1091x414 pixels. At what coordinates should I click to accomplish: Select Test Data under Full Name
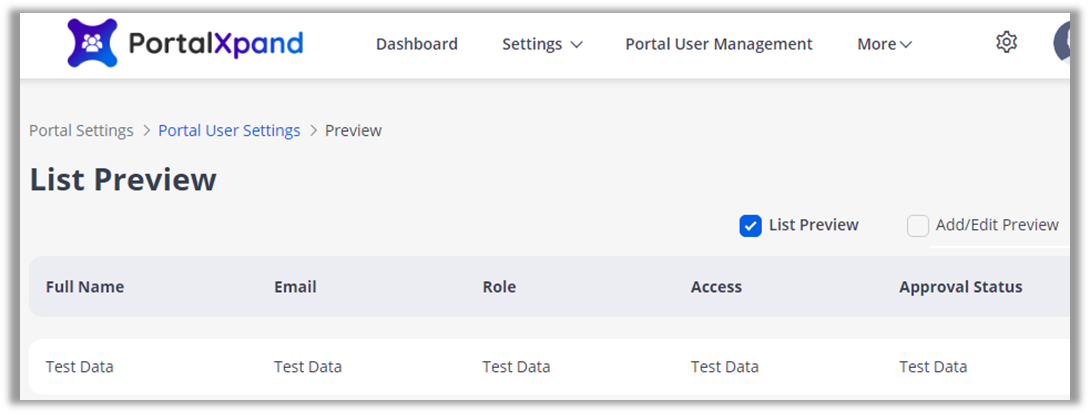click(x=80, y=367)
